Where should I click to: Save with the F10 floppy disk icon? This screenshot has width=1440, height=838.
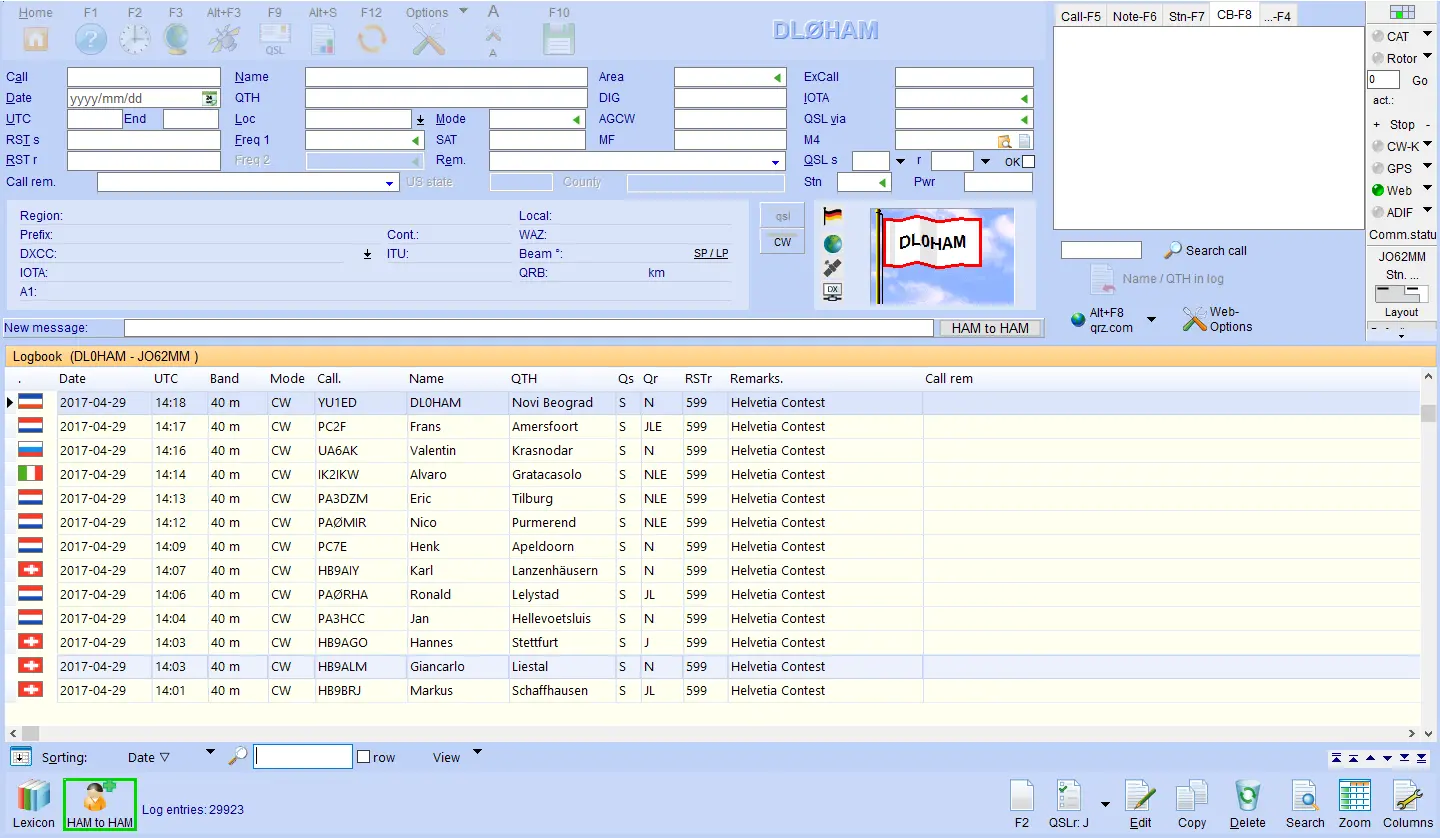(x=559, y=39)
